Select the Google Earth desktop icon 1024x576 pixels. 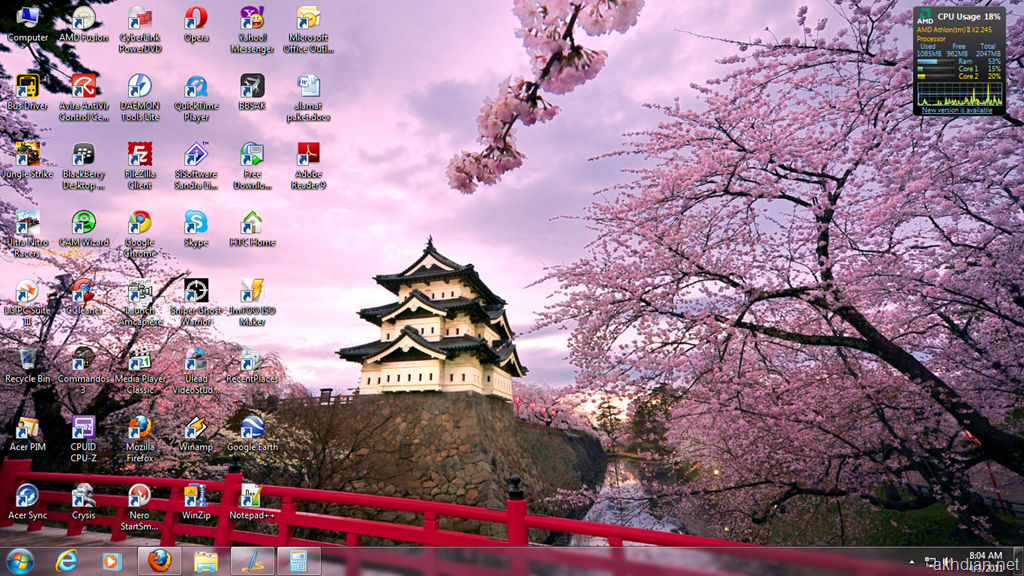tap(252, 428)
